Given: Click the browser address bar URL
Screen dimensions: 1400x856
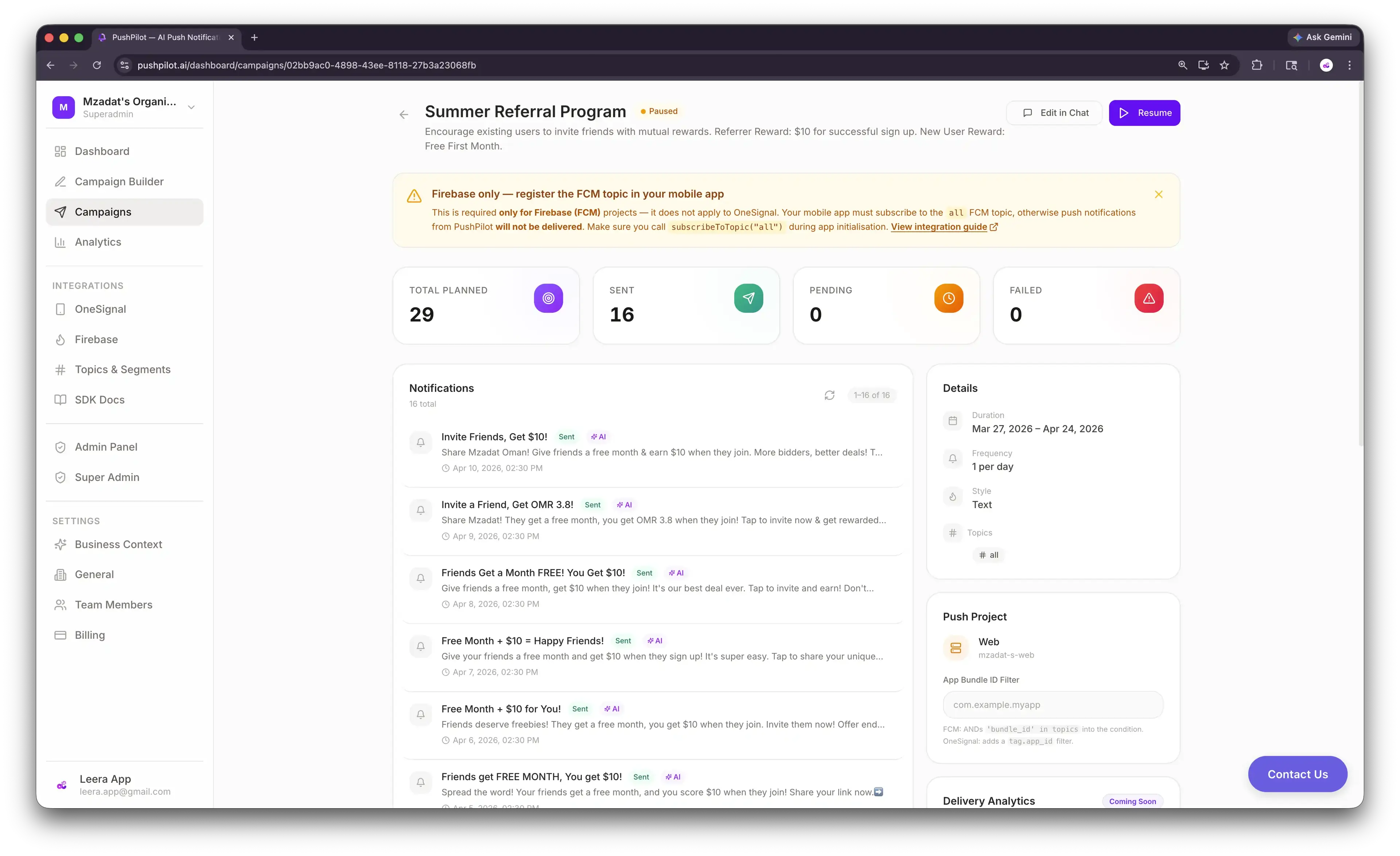Looking at the screenshot, I should pyautogui.click(x=307, y=65).
